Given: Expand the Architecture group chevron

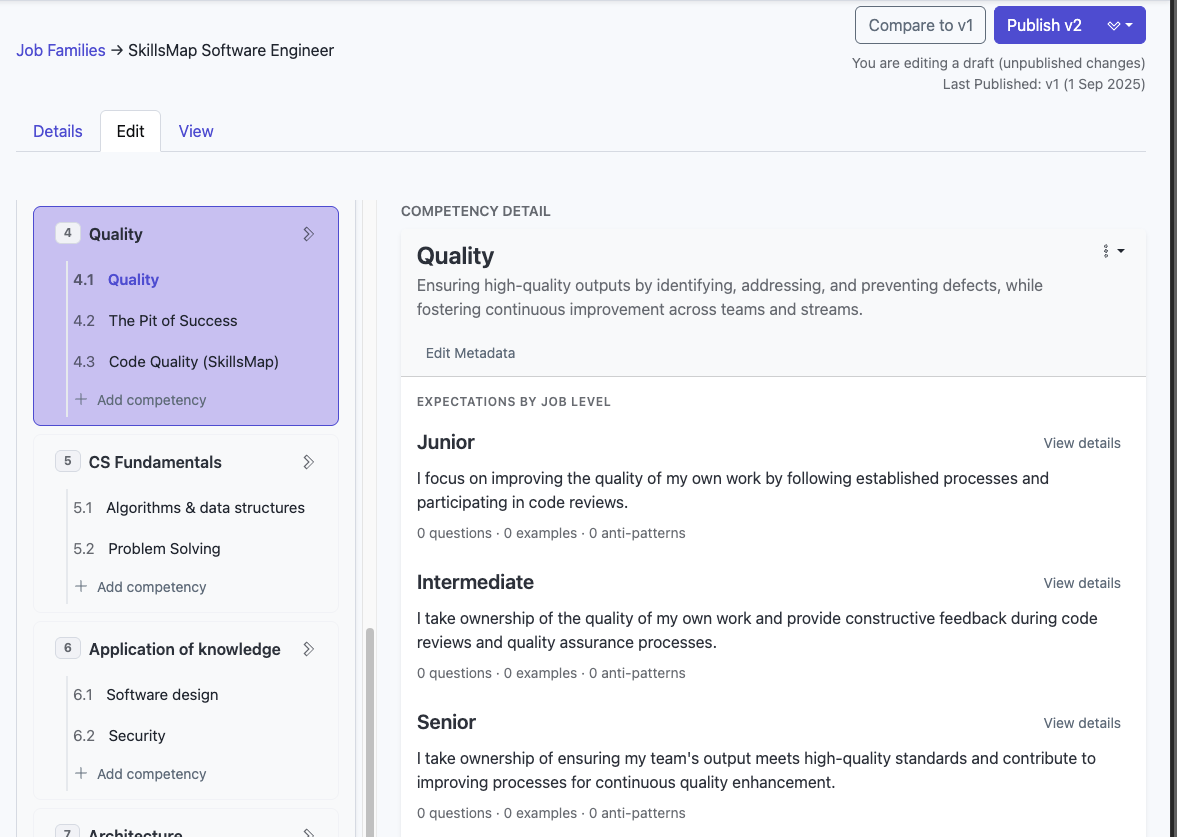Looking at the screenshot, I should tap(309, 831).
